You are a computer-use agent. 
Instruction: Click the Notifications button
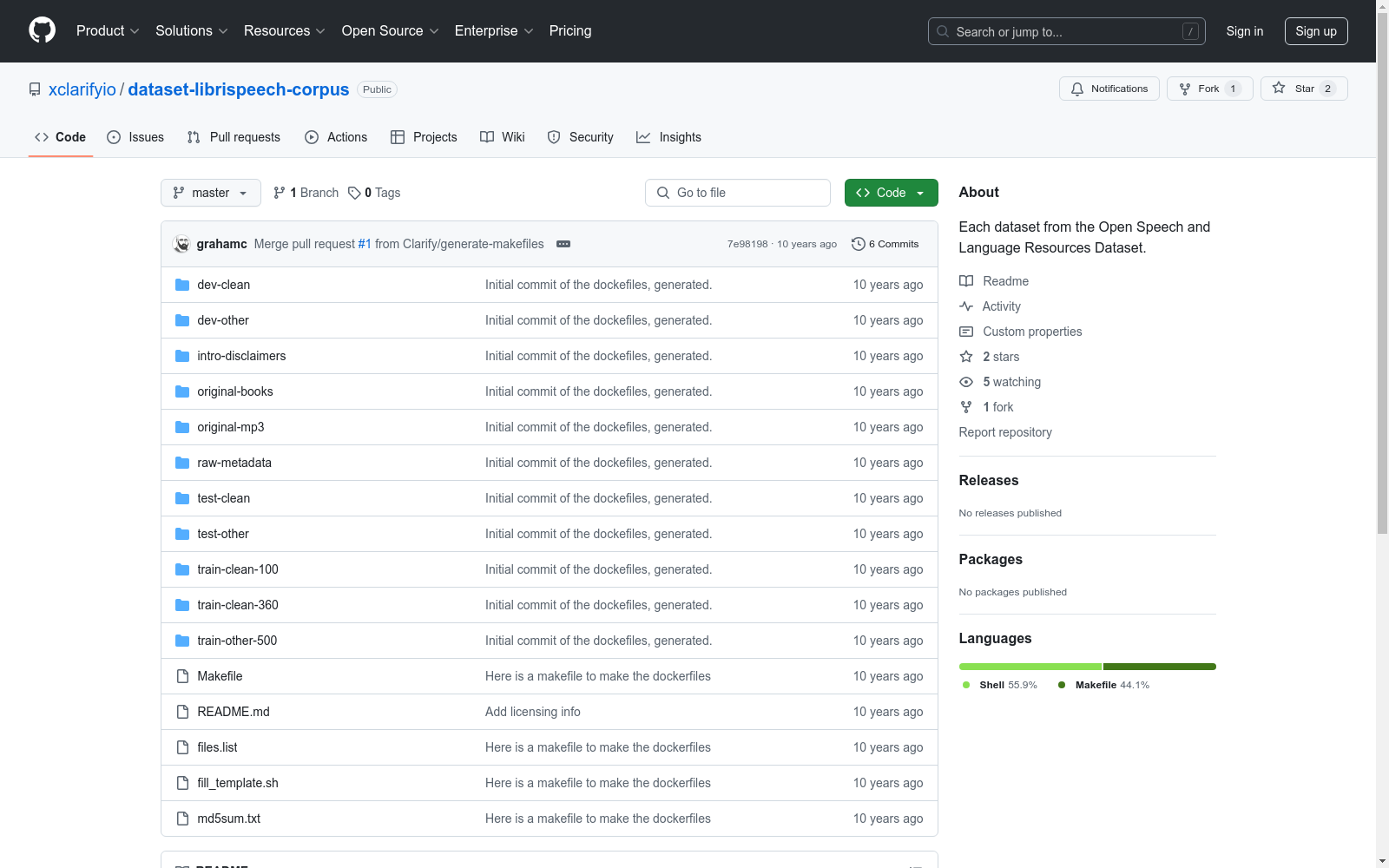(x=1109, y=89)
